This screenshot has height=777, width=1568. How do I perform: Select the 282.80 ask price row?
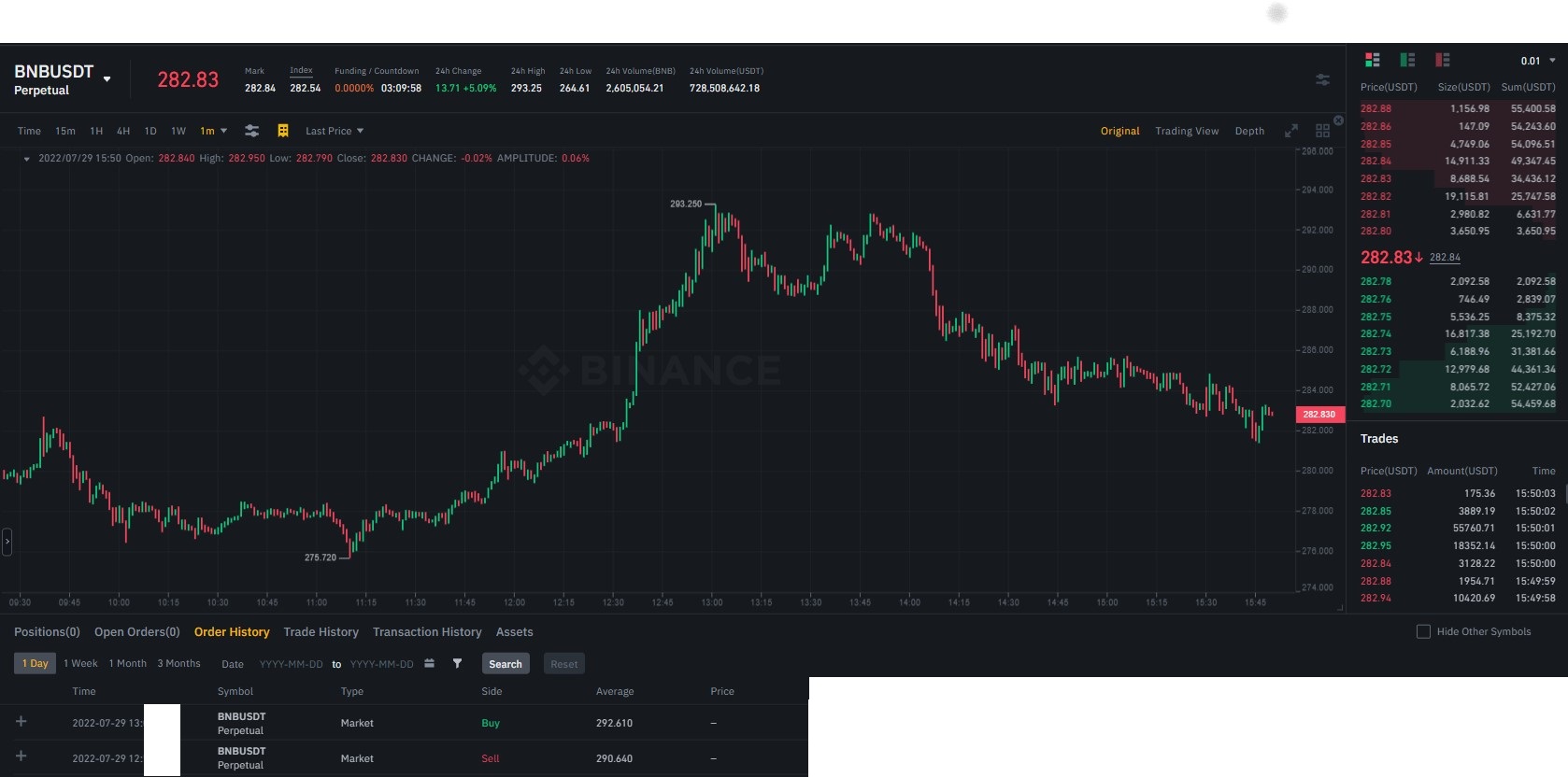pos(1458,231)
